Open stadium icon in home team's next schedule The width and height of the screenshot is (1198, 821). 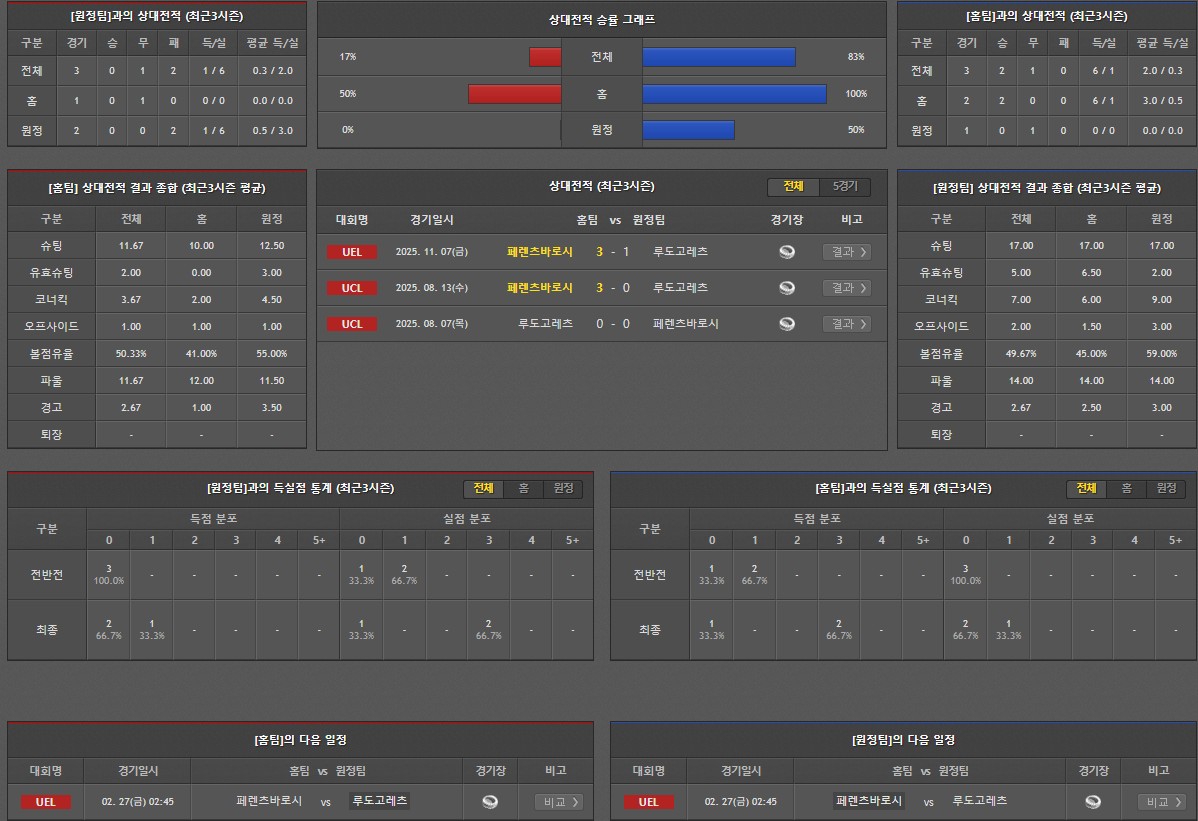click(490, 802)
